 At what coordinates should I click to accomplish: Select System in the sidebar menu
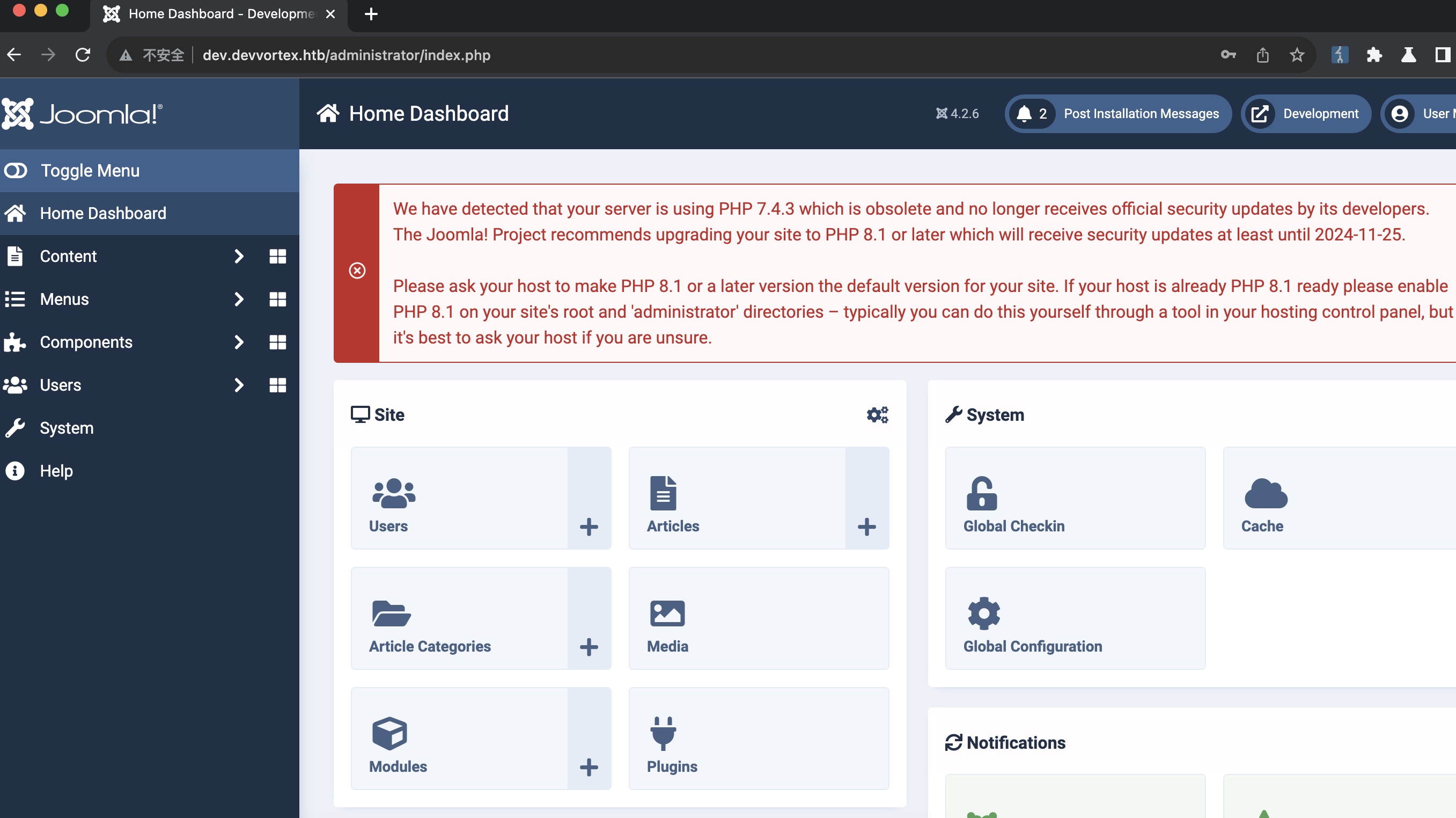pos(66,428)
